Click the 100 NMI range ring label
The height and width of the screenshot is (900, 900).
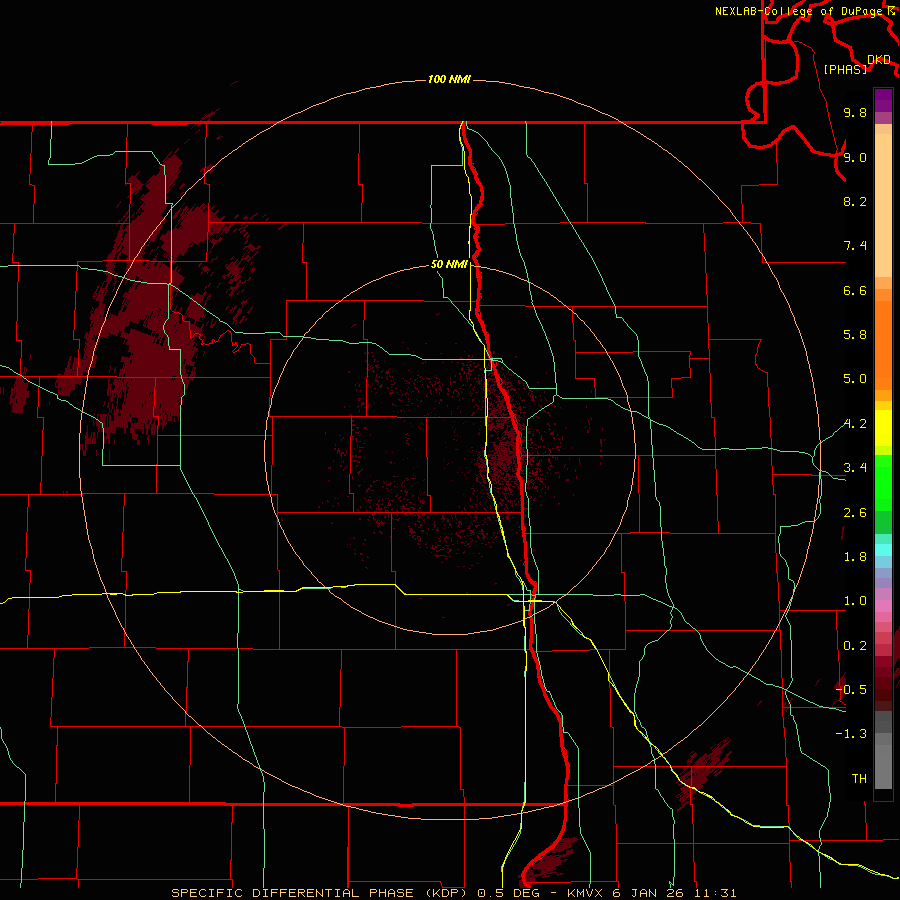tap(449, 79)
